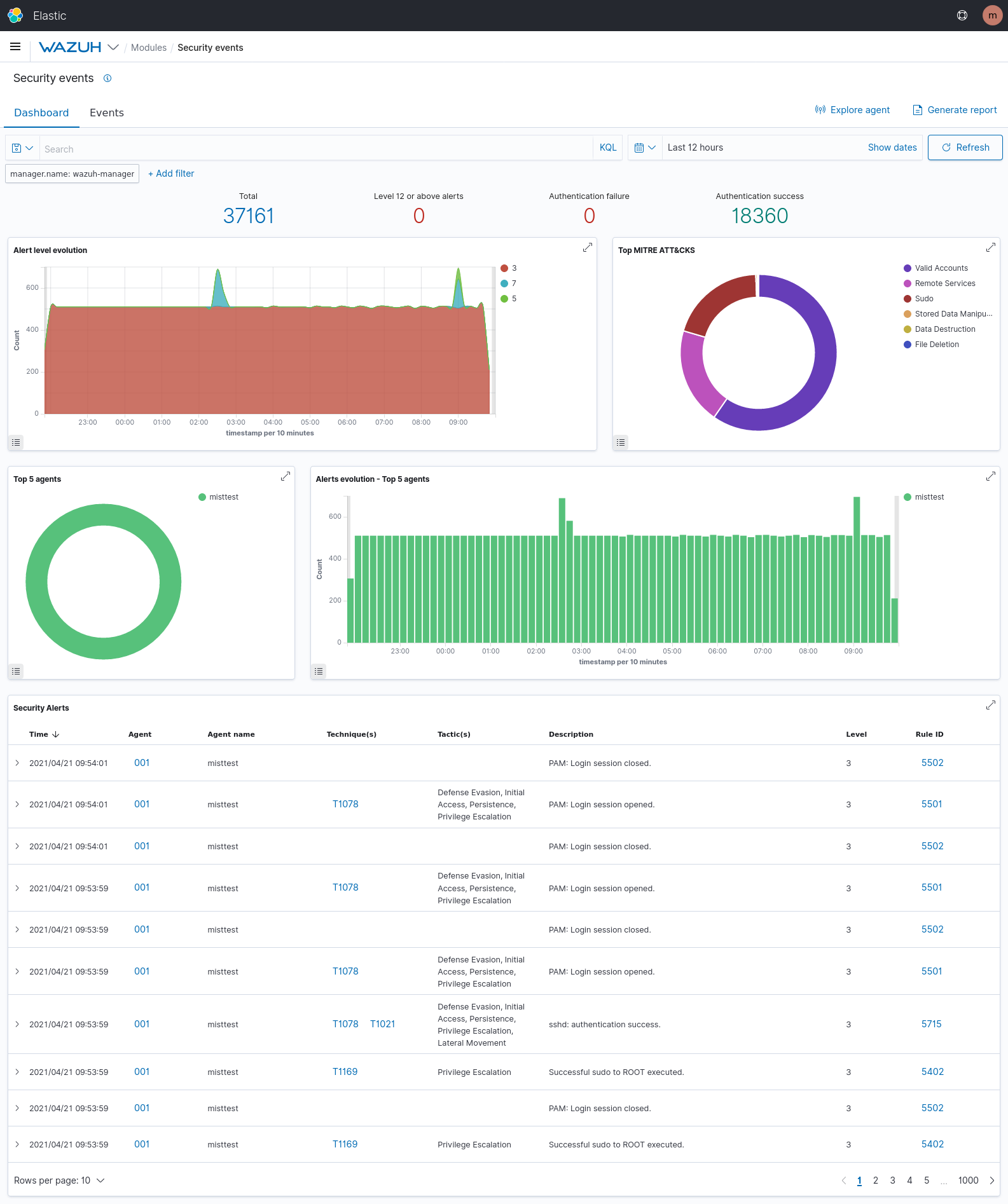Toggle legend on Top MITRE ATT&CKS chart

pyautogui.click(x=621, y=442)
